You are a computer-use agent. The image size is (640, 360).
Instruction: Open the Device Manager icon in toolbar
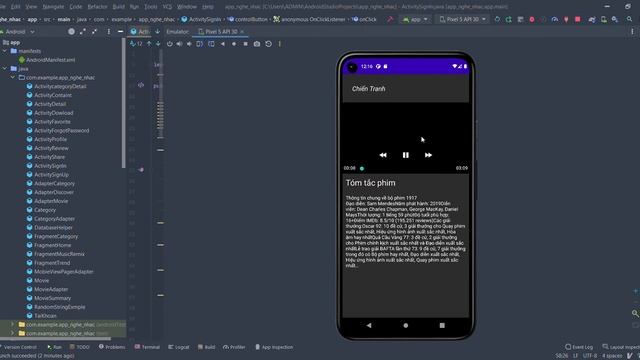(604, 19)
